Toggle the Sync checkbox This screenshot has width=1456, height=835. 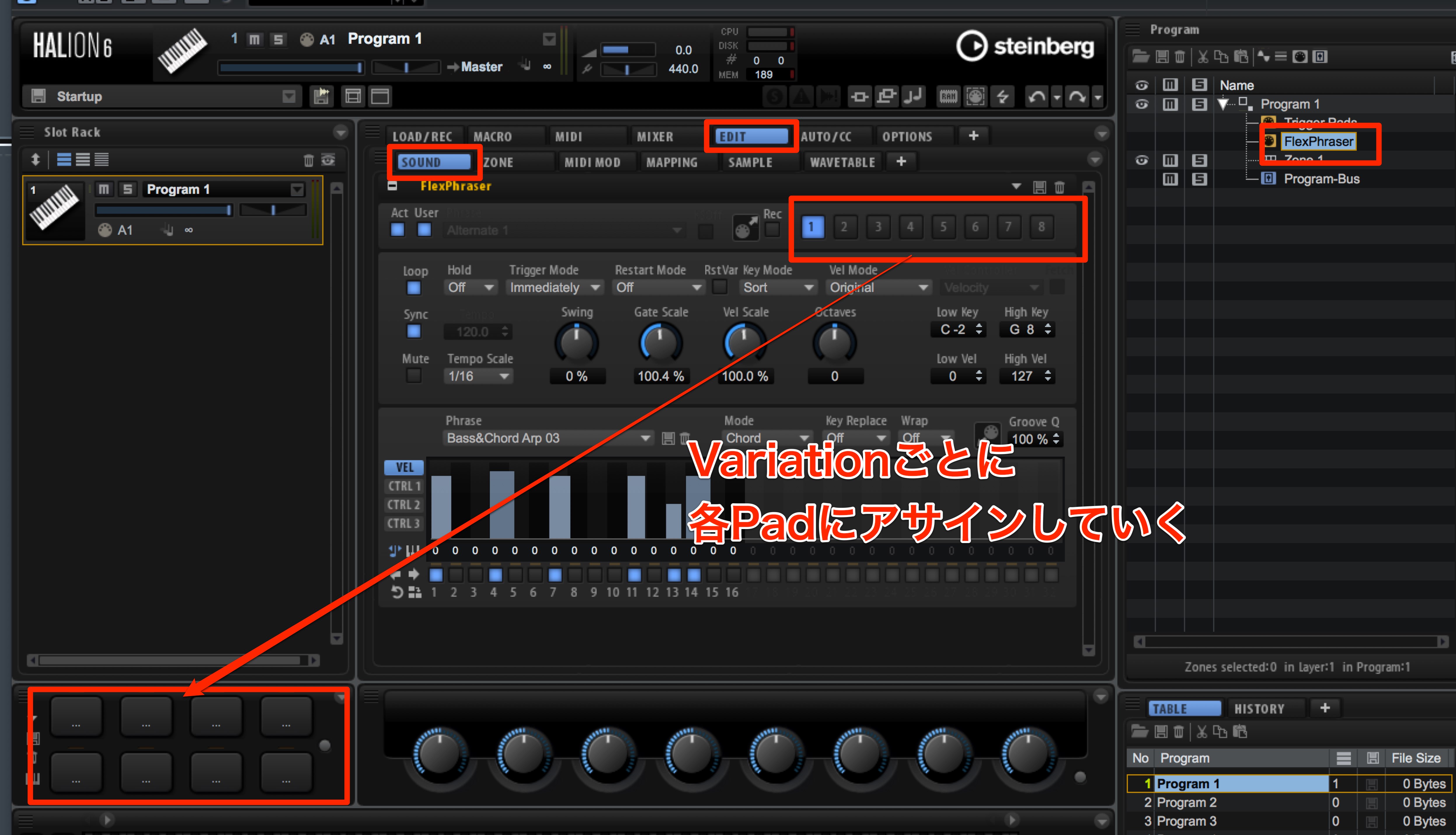pyautogui.click(x=413, y=331)
